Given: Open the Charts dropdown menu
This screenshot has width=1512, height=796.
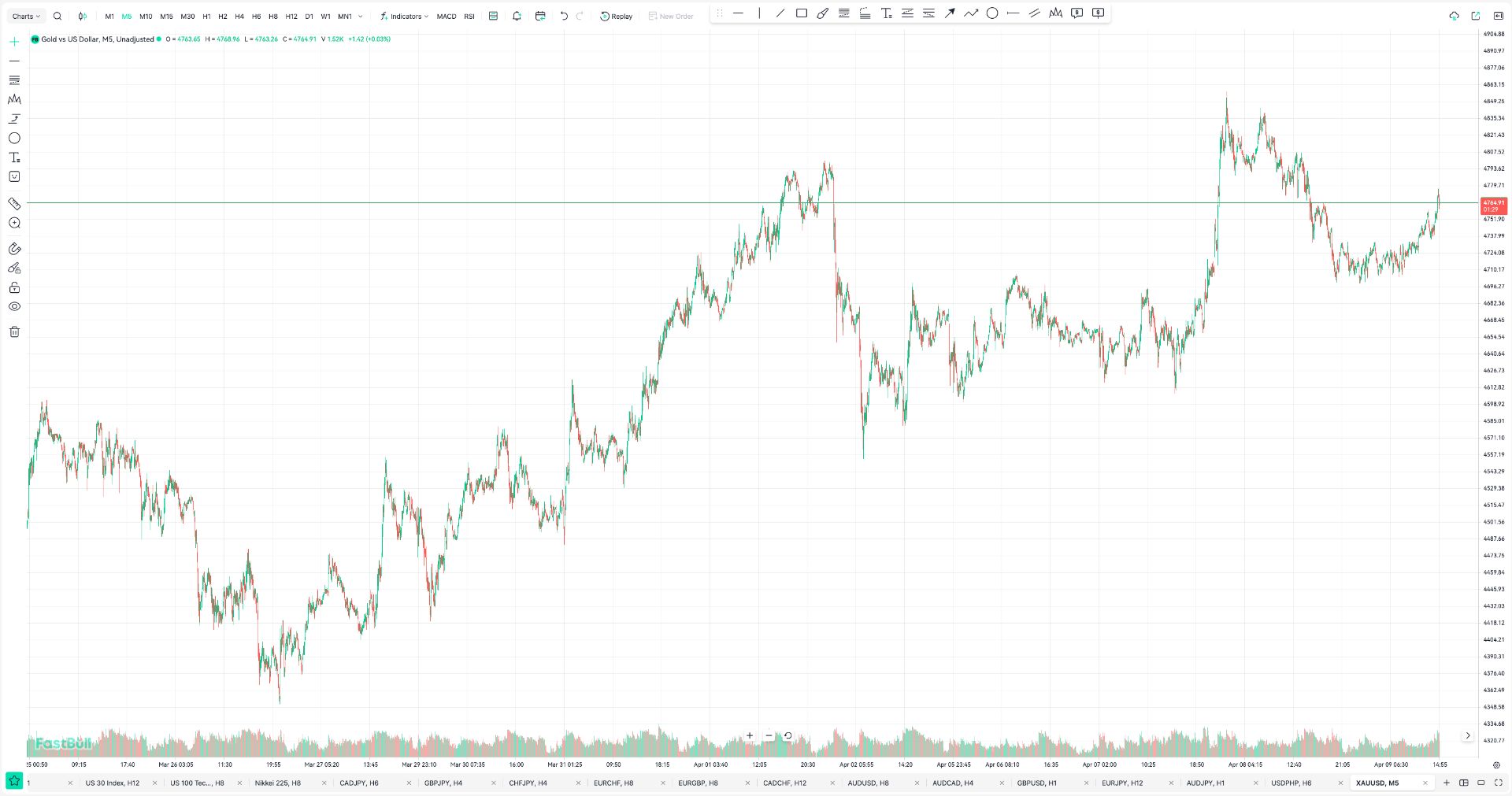Looking at the screenshot, I should click(26, 16).
